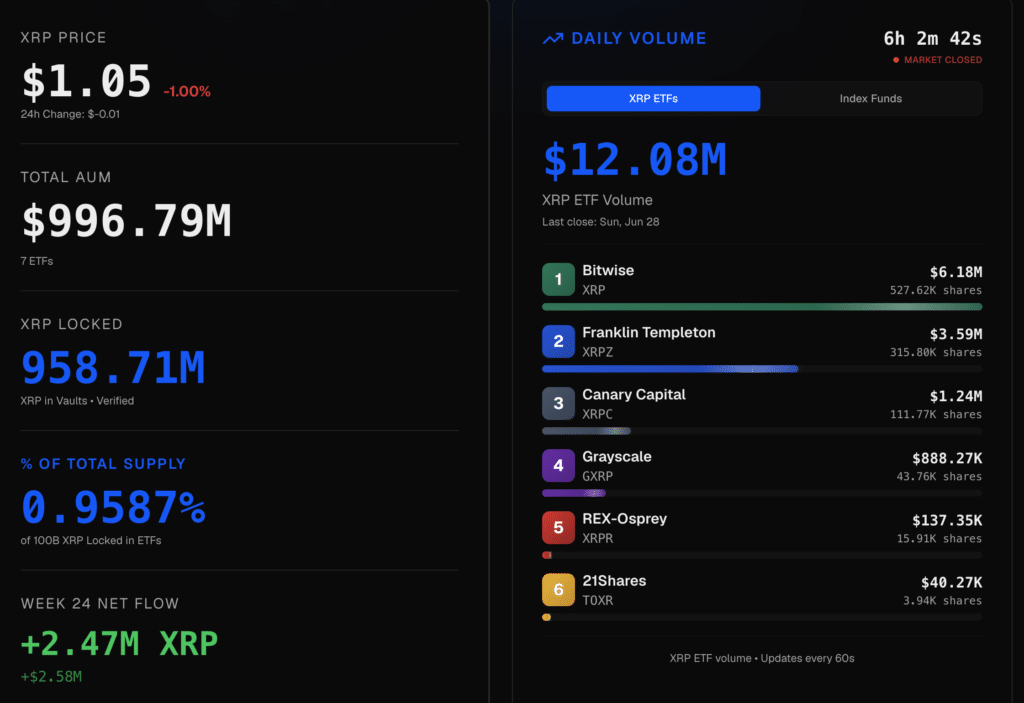Click the Daily Volume trend arrow icon

point(552,39)
